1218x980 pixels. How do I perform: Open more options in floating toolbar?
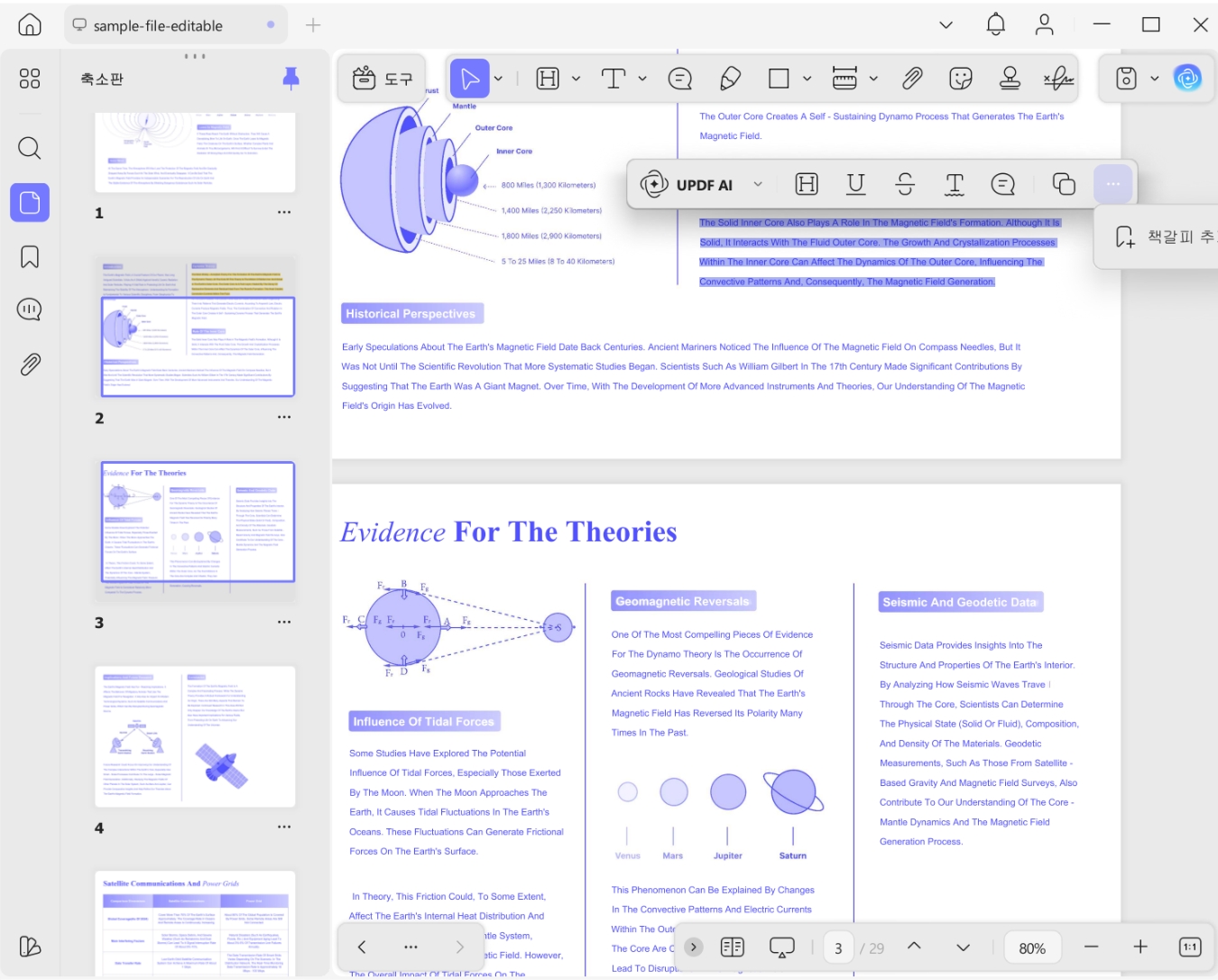(x=1112, y=184)
